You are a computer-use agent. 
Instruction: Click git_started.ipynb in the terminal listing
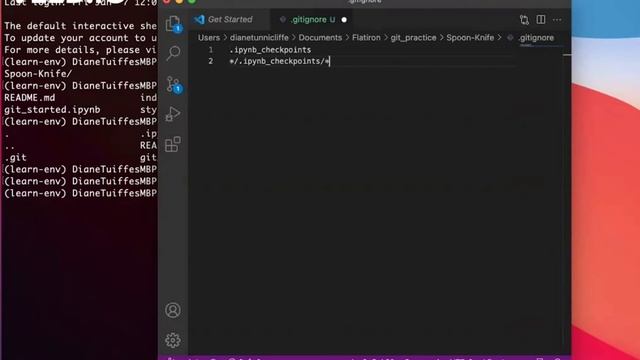point(52,110)
